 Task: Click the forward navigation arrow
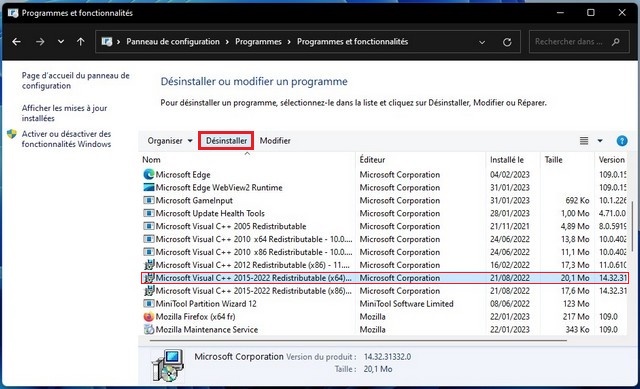[40, 42]
